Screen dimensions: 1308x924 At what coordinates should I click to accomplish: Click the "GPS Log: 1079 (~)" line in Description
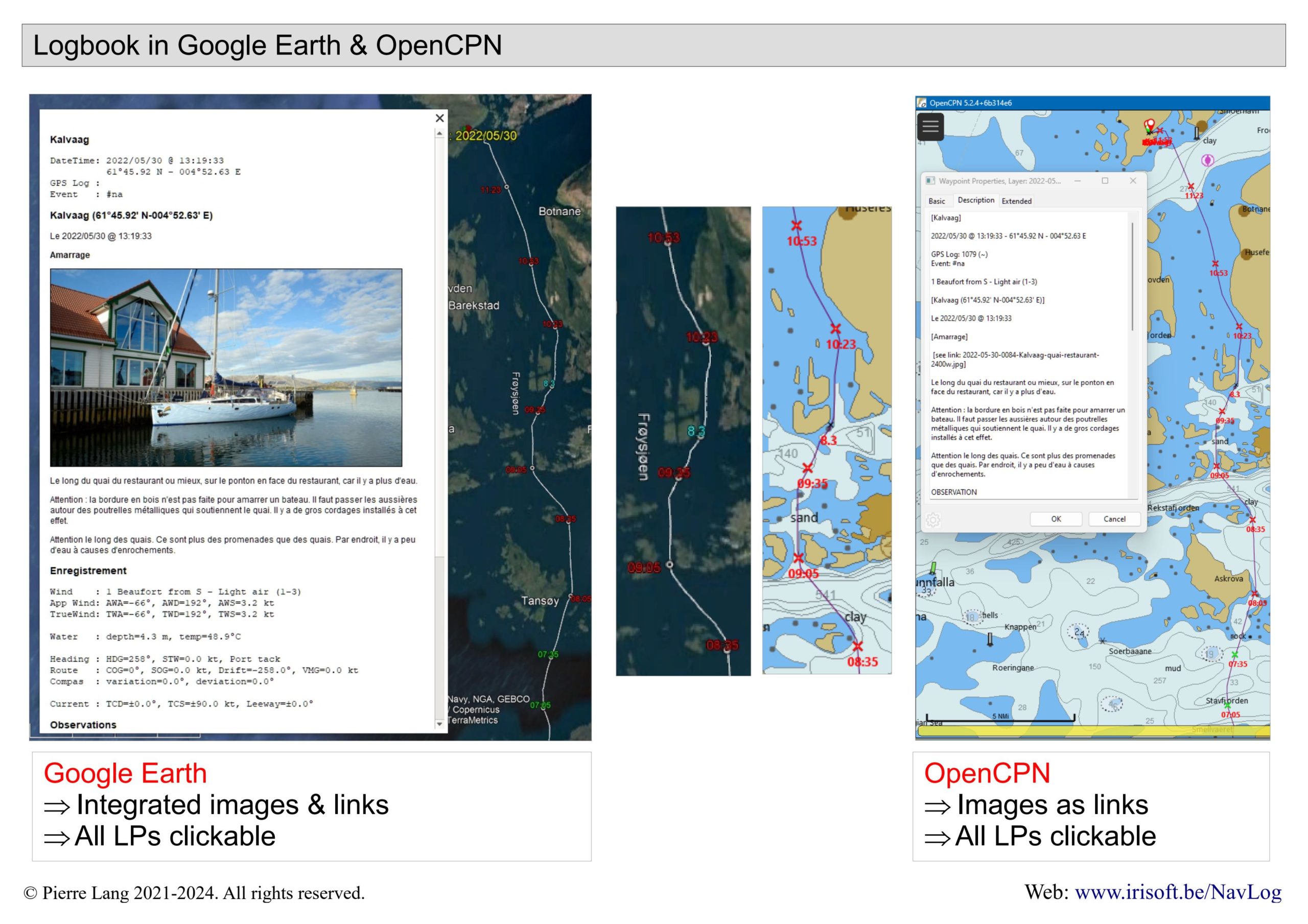tap(960, 254)
